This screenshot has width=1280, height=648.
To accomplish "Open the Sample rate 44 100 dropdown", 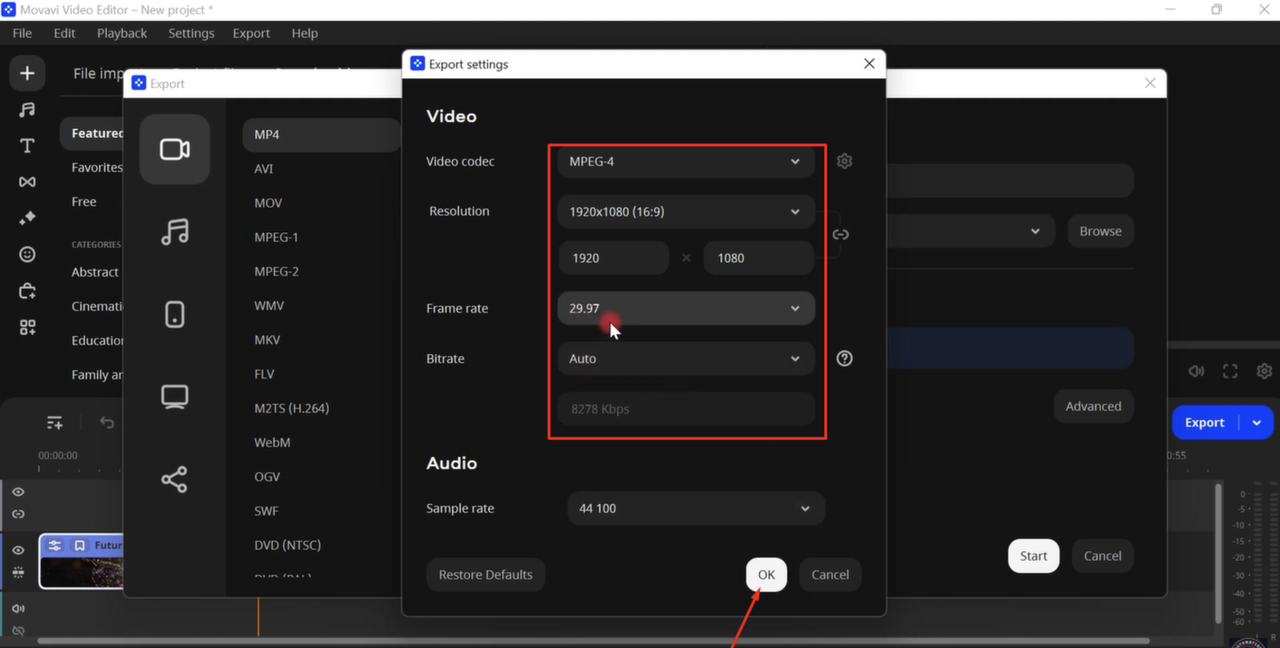I will [x=695, y=508].
